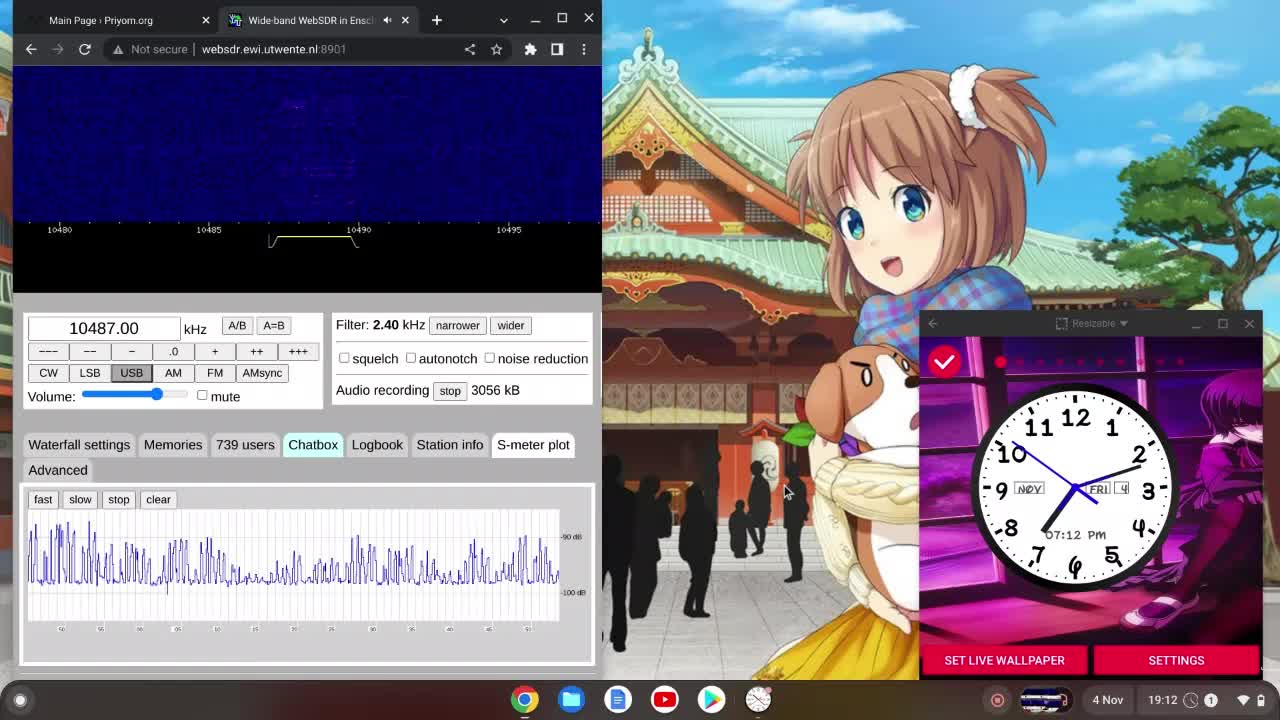Click SET LIVE WALLPAPER button
This screenshot has width=1280, height=720.
pos(1004,660)
